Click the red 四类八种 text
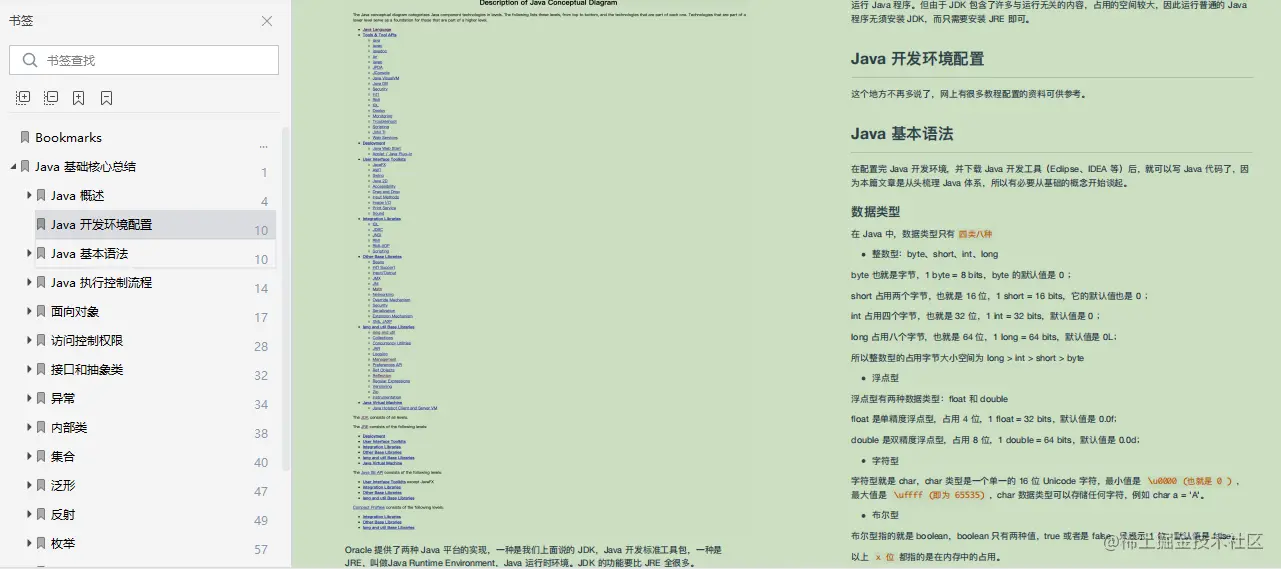Screen dimensions: 1281x569 [975, 234]
